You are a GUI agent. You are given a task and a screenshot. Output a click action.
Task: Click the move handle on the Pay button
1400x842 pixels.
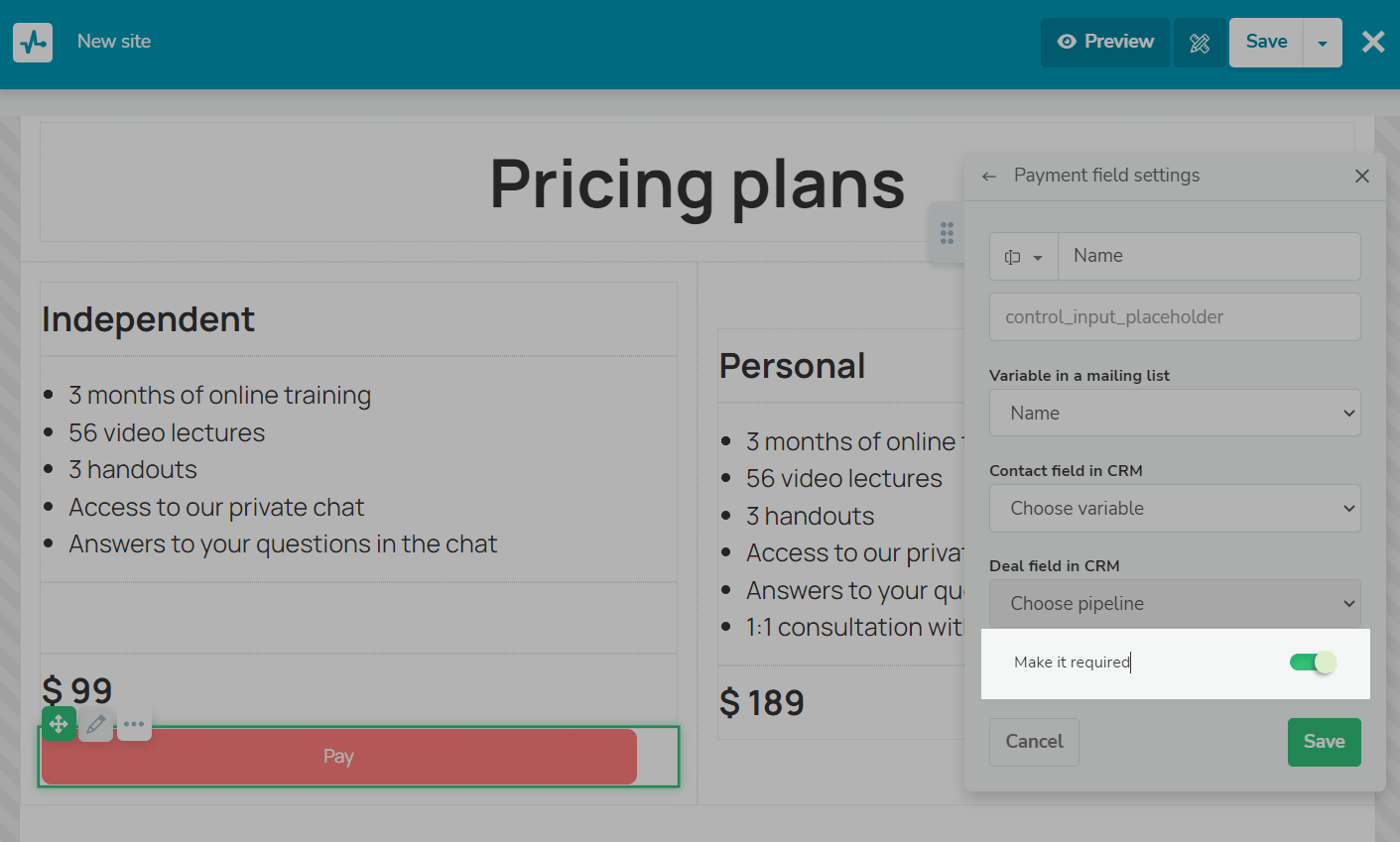(59, 724)
